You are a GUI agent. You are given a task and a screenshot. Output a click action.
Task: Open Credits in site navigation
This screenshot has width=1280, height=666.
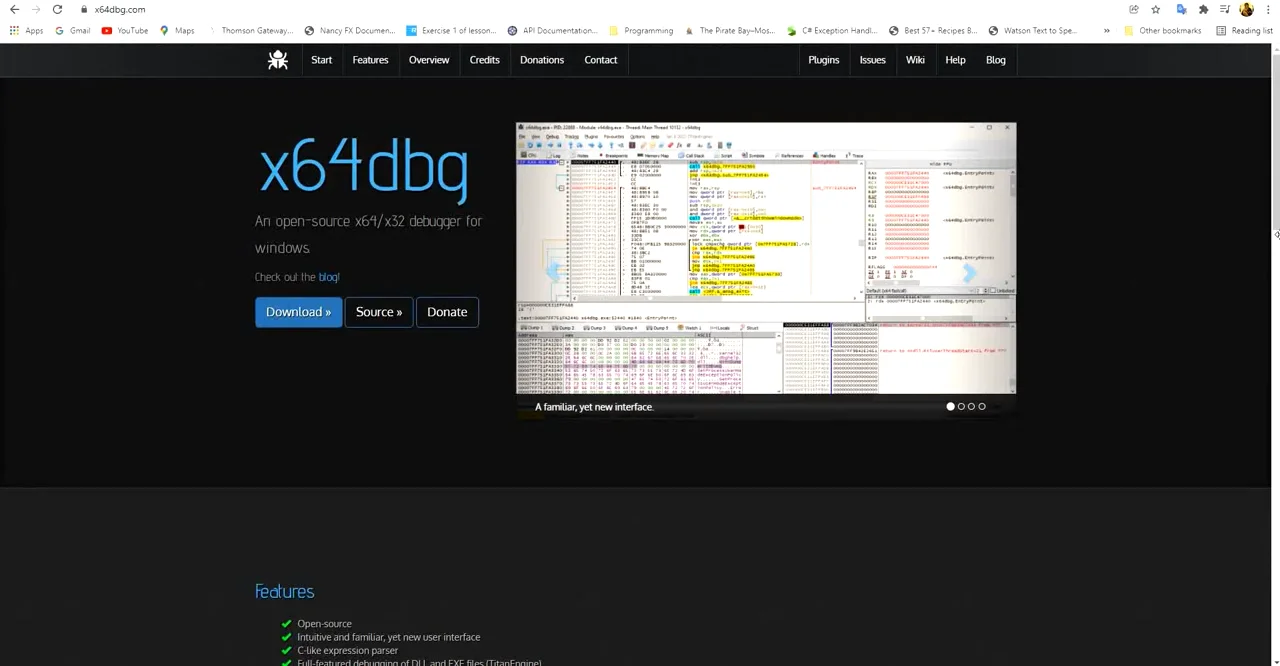coord(484,60)
